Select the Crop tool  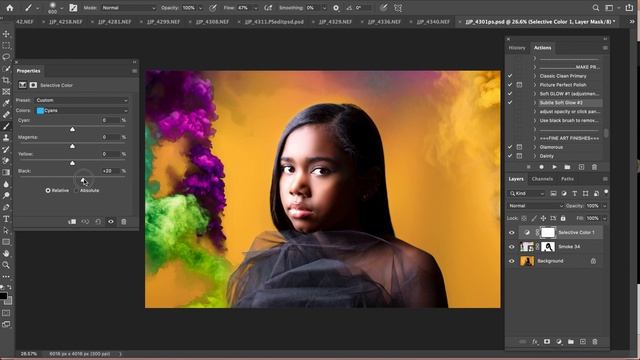pos(6,80)
